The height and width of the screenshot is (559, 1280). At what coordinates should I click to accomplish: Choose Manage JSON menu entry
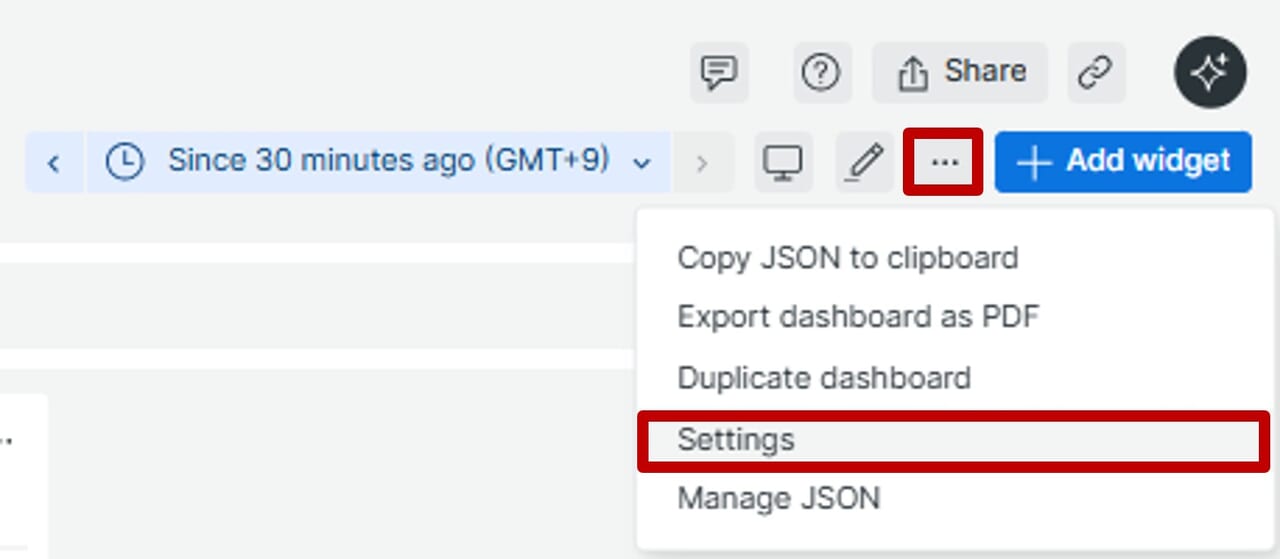(x=778, y=498)
